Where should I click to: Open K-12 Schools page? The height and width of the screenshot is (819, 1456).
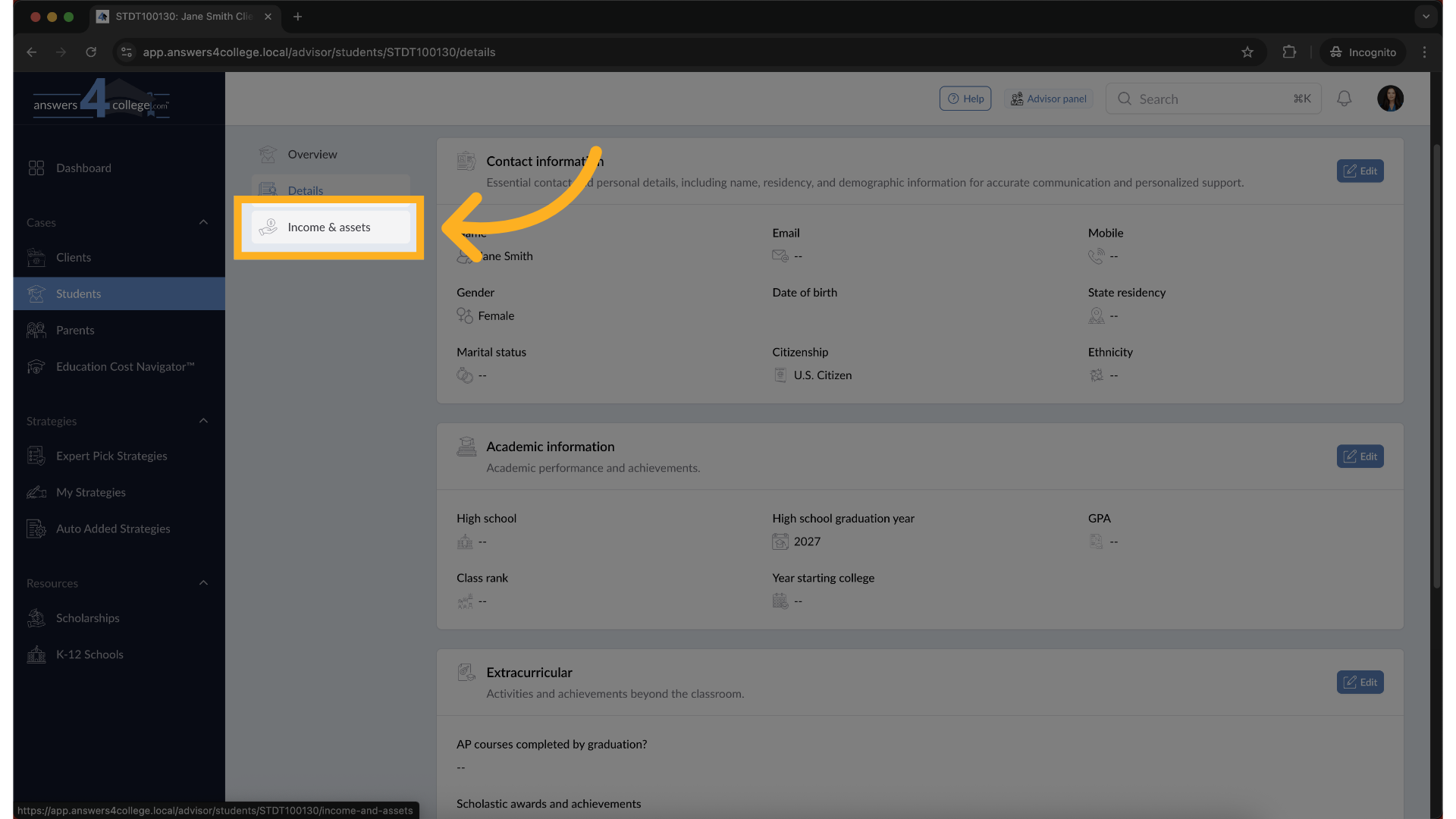tap(89, 654)
